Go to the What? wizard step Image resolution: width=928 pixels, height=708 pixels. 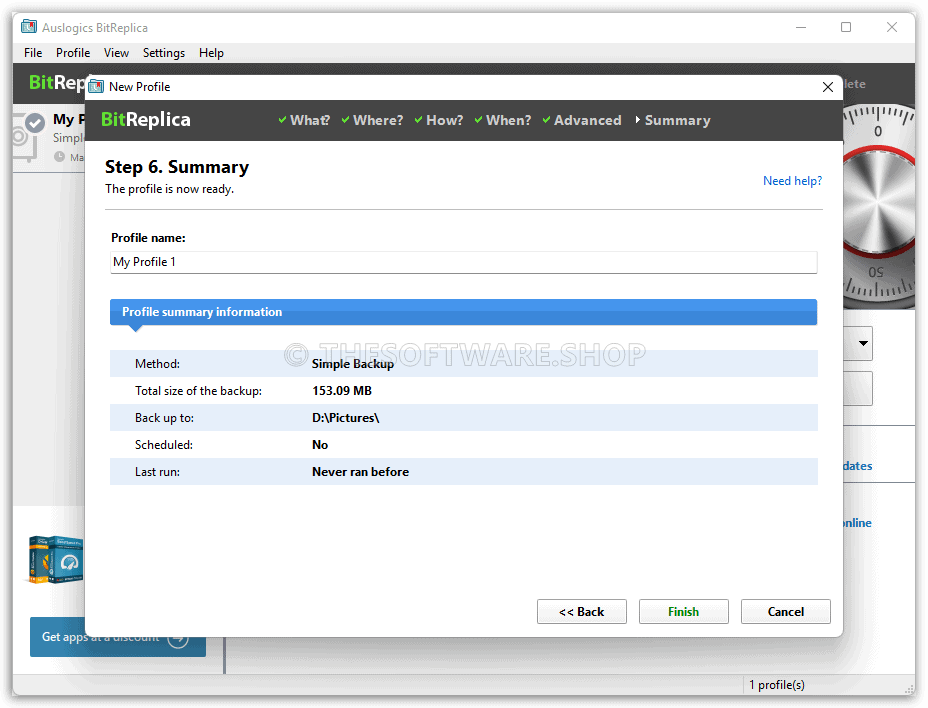[x=304, y=120]
